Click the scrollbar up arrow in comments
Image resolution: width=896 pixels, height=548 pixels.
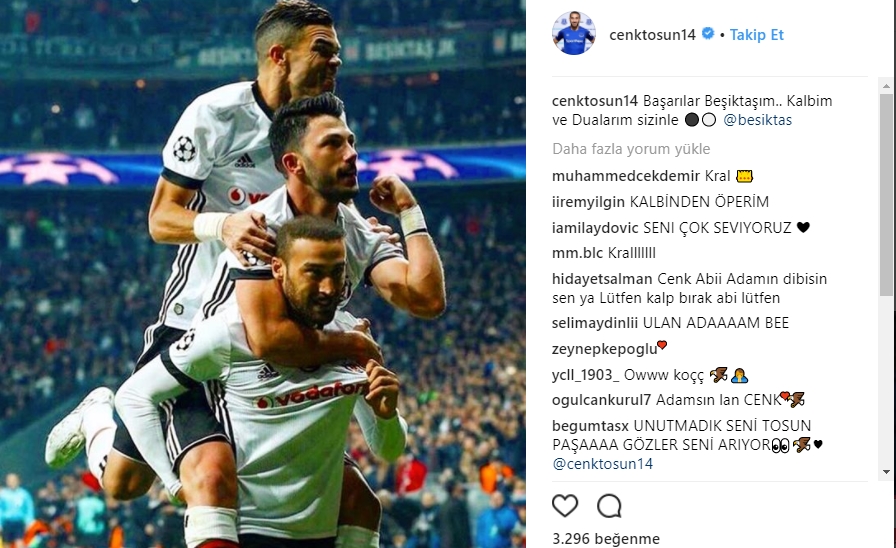click(886, 86)
